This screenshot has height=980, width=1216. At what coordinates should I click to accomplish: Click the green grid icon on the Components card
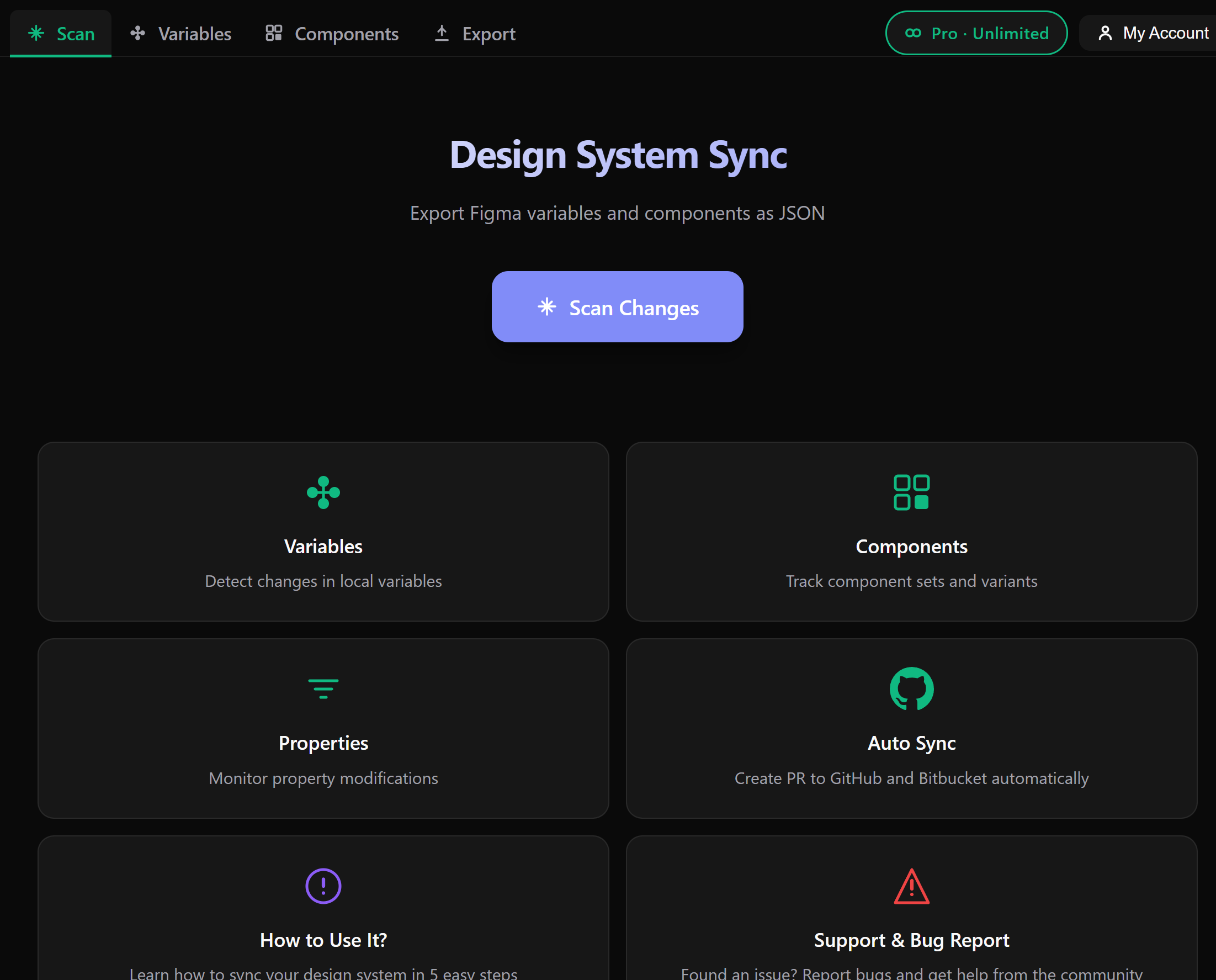(x=911, y=492)
